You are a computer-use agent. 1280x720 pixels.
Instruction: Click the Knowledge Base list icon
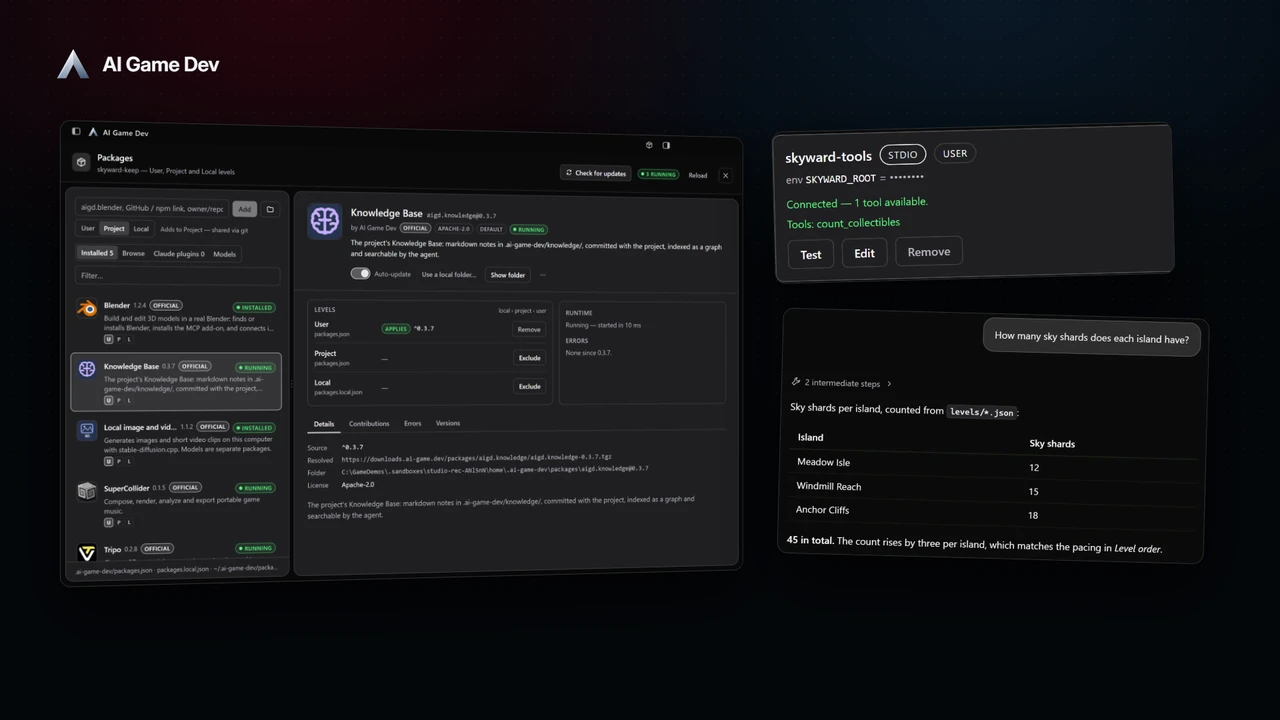point(87,369)
